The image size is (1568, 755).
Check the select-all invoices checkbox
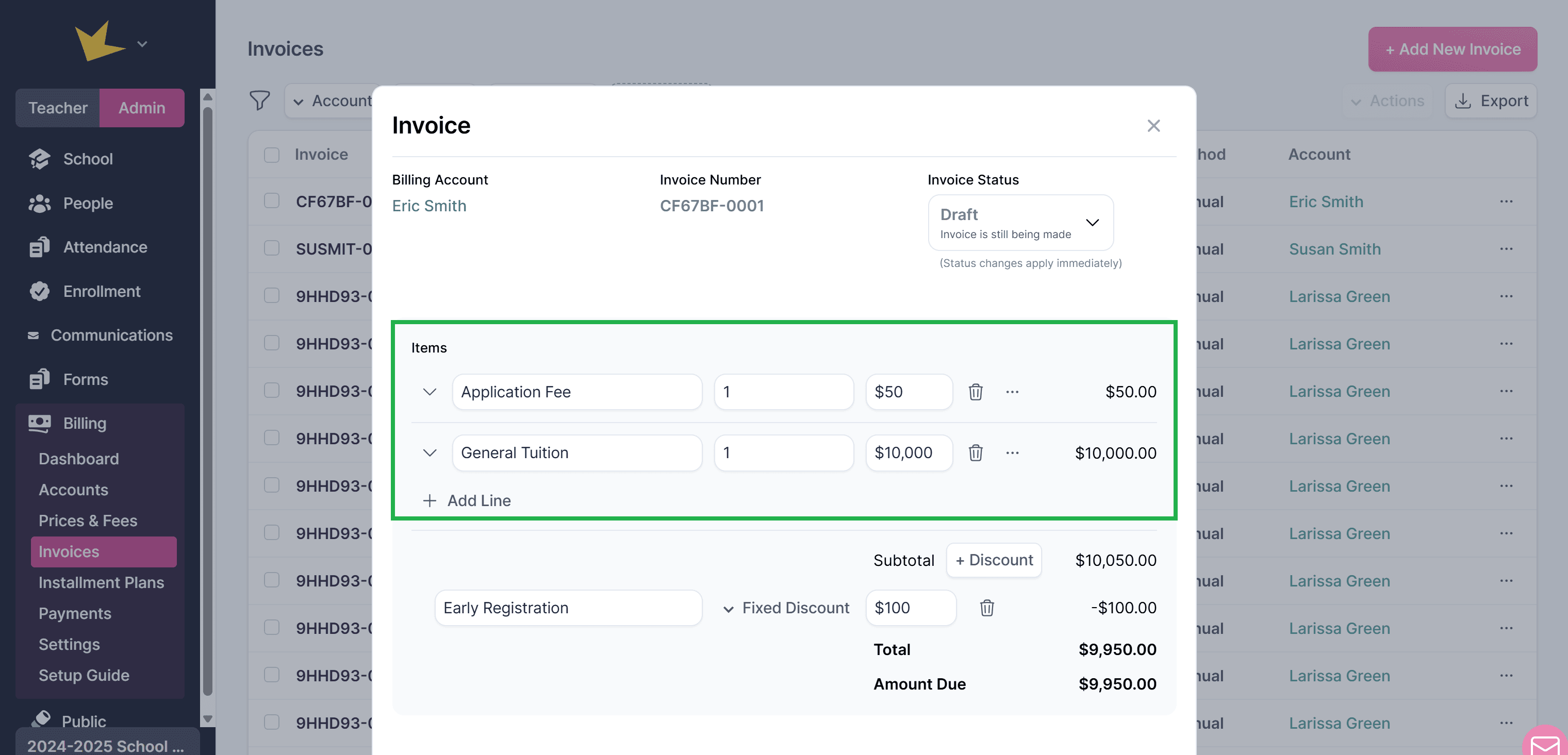(x=272, y=155)
